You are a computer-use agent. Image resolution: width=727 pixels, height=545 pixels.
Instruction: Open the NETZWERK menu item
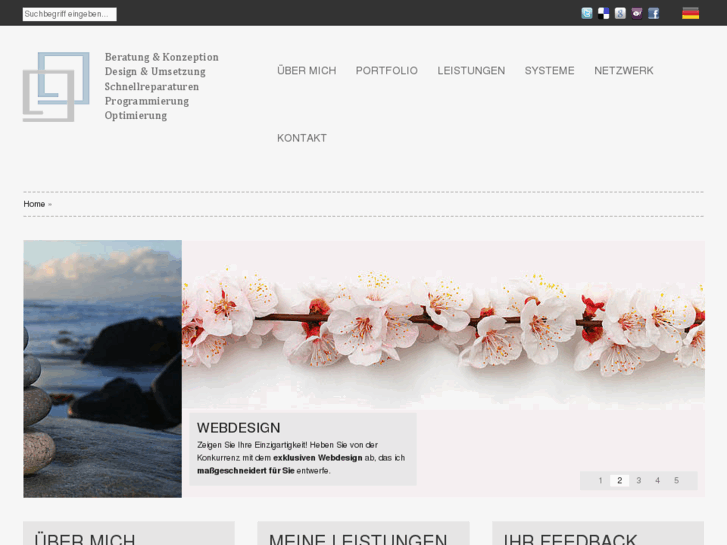click(x=624, y=71)
